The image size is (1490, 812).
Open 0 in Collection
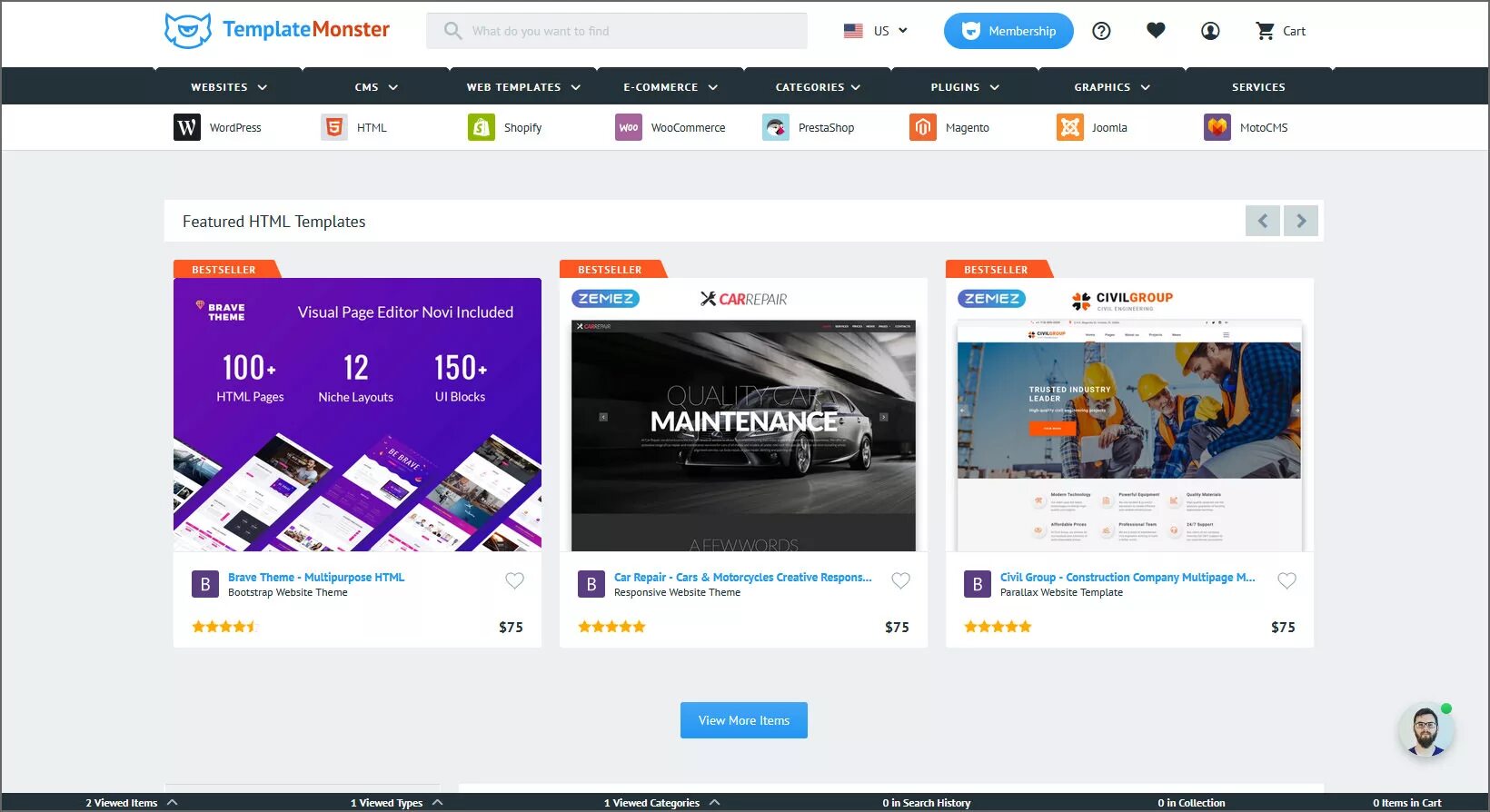(1191, 803)
